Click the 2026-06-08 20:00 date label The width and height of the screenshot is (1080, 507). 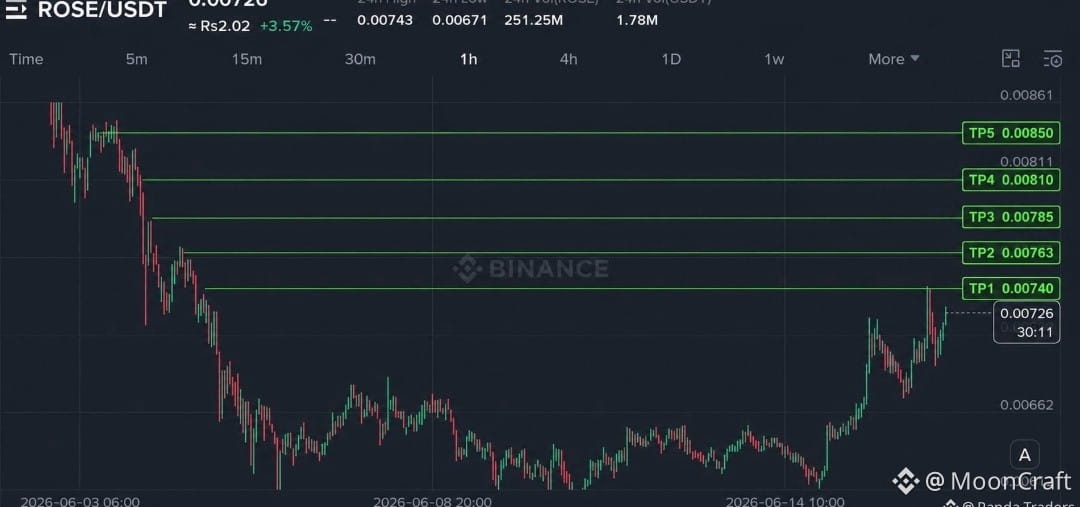point(433,501)
